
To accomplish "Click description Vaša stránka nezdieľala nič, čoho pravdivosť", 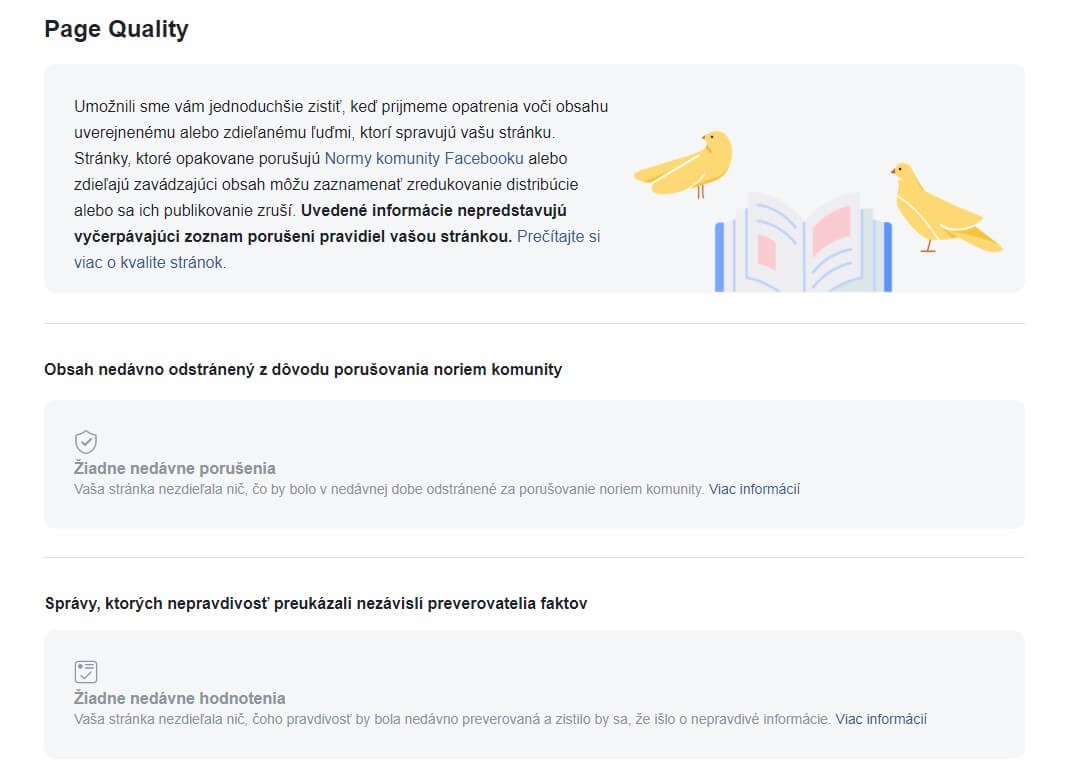I will [x=452, y=719].
